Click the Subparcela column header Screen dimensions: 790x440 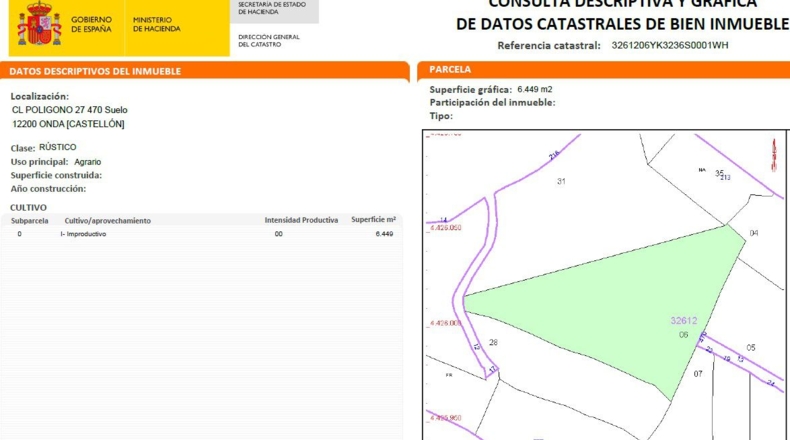click(x=30, y=221)
